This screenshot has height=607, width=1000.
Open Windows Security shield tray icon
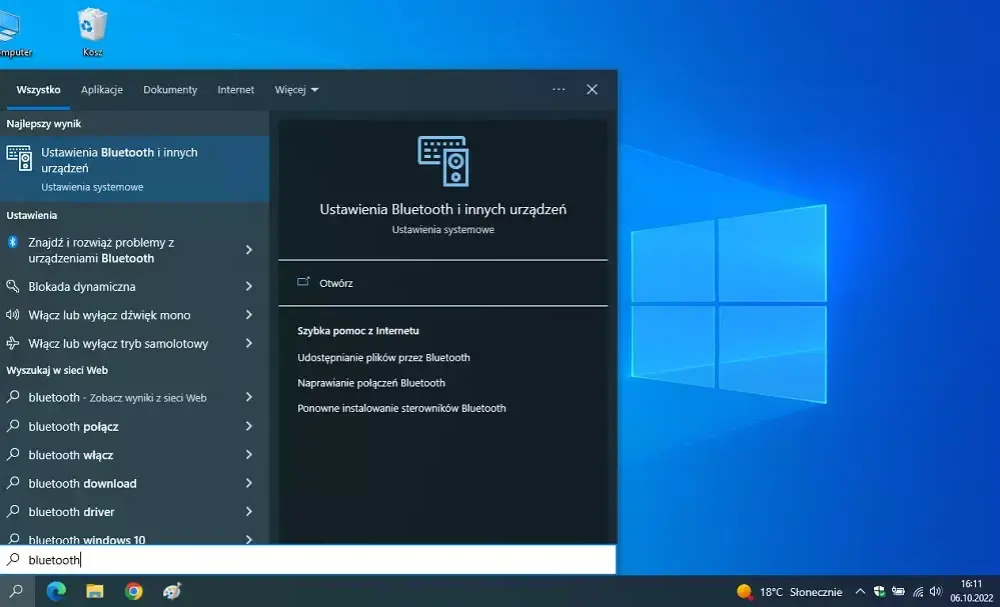(x=879, y=592)
